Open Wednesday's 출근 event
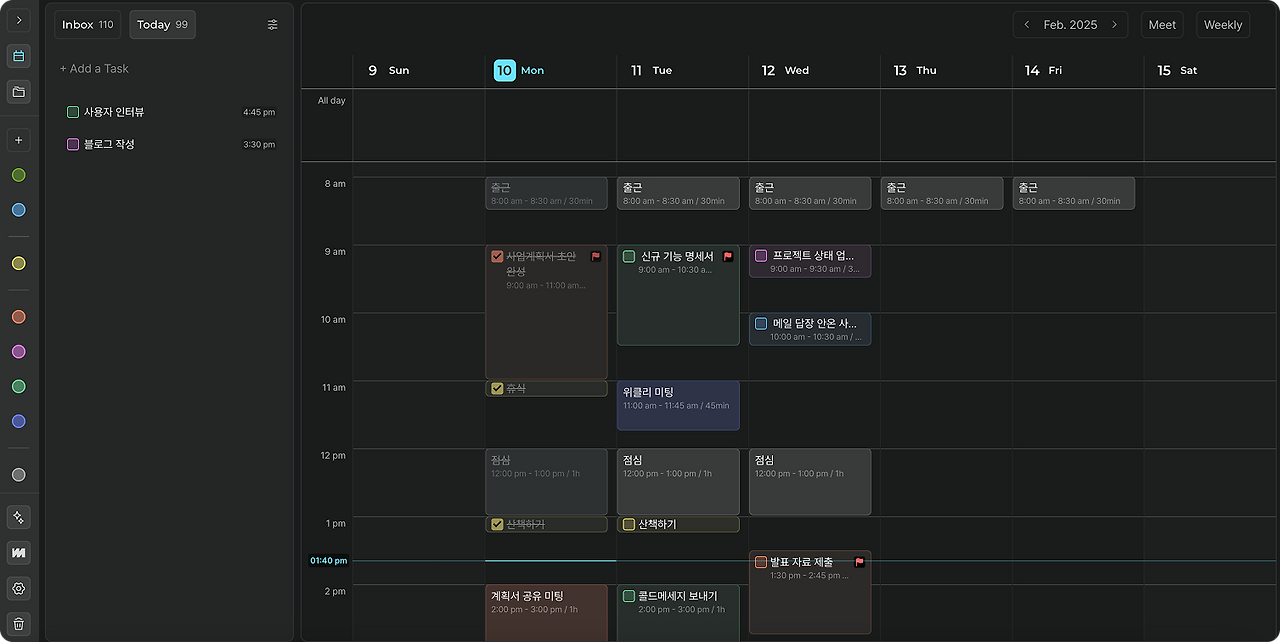 tap(810, 193)
